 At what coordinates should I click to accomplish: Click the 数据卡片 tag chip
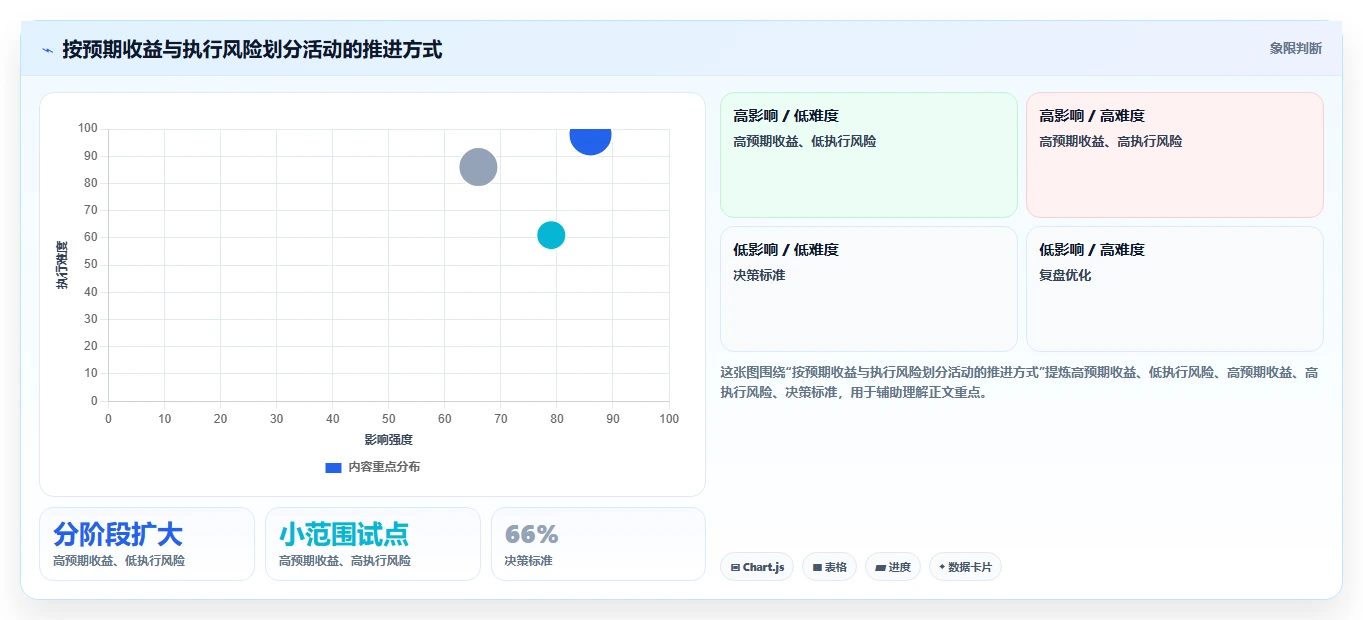point(965,567)
